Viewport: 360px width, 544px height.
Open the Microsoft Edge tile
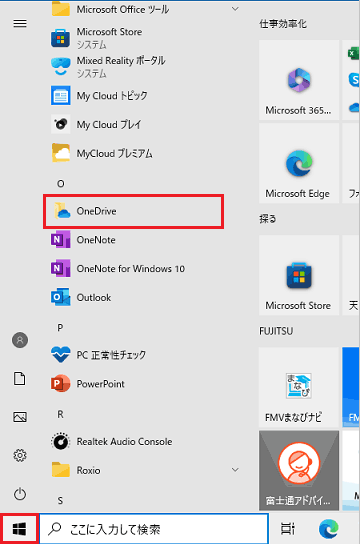pos(299,163)
